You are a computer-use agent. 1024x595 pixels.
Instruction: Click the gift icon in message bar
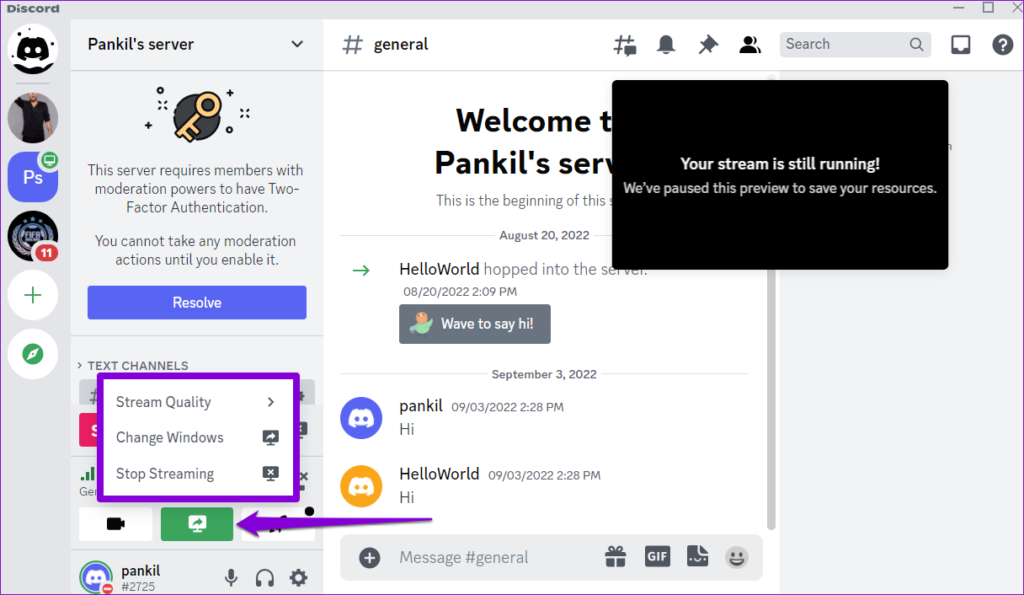pyautogui.click(x=618, y=556)
